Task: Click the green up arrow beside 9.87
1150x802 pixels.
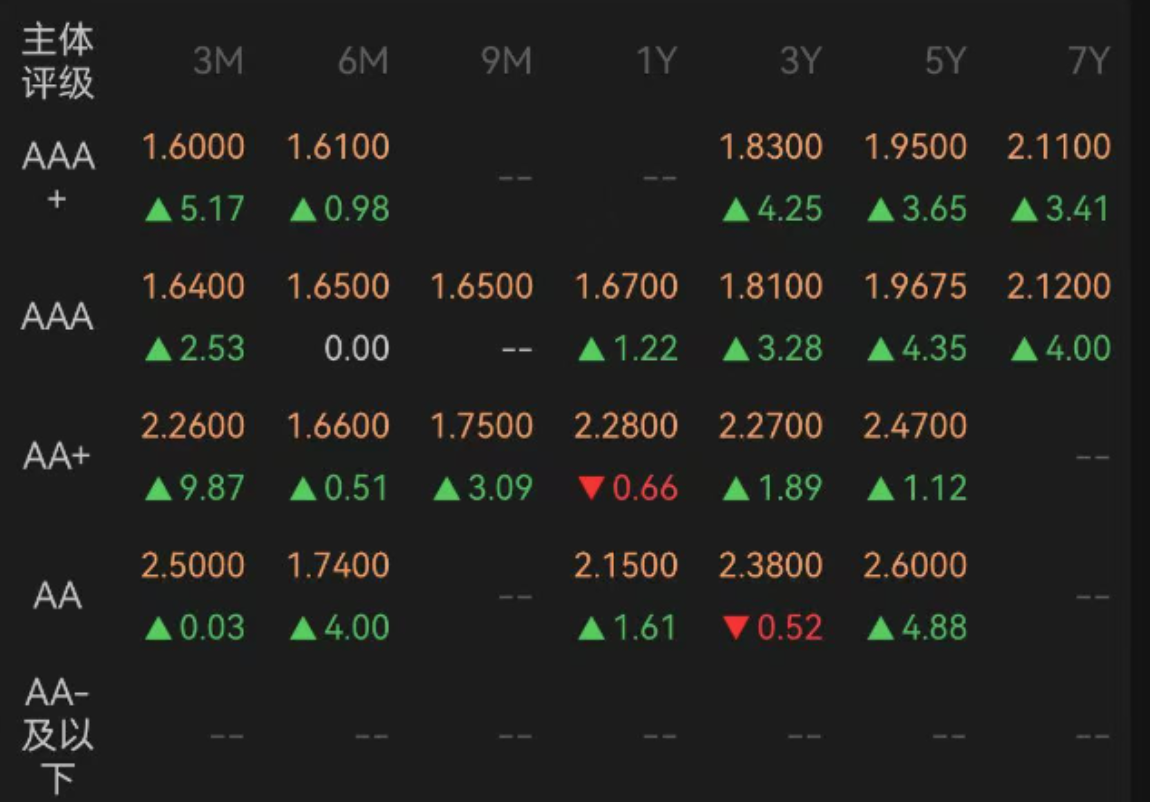Action: pos(158,489)
